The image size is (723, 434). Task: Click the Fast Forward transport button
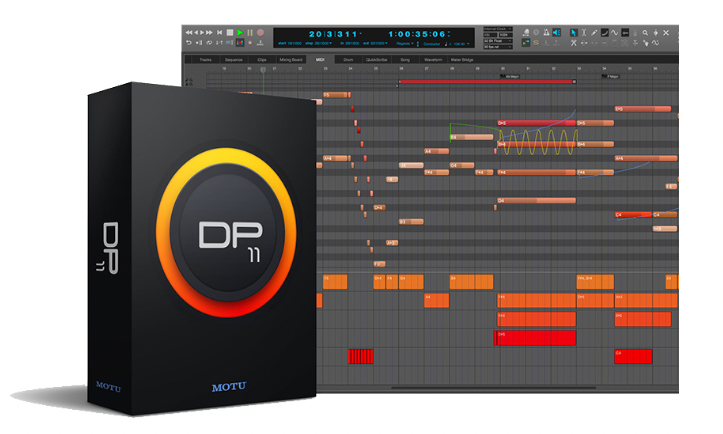tap(209, 32)
